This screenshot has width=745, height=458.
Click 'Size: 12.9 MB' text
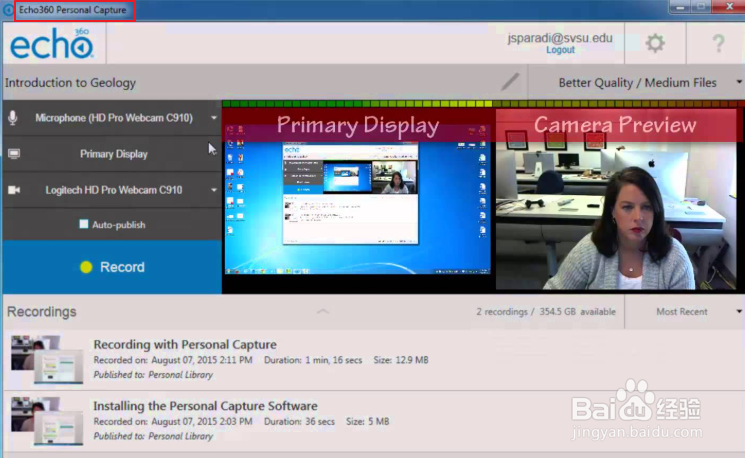pos(401,360)
